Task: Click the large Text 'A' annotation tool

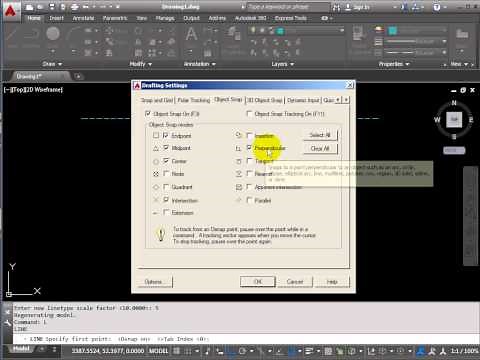Action: pos(191,34)
